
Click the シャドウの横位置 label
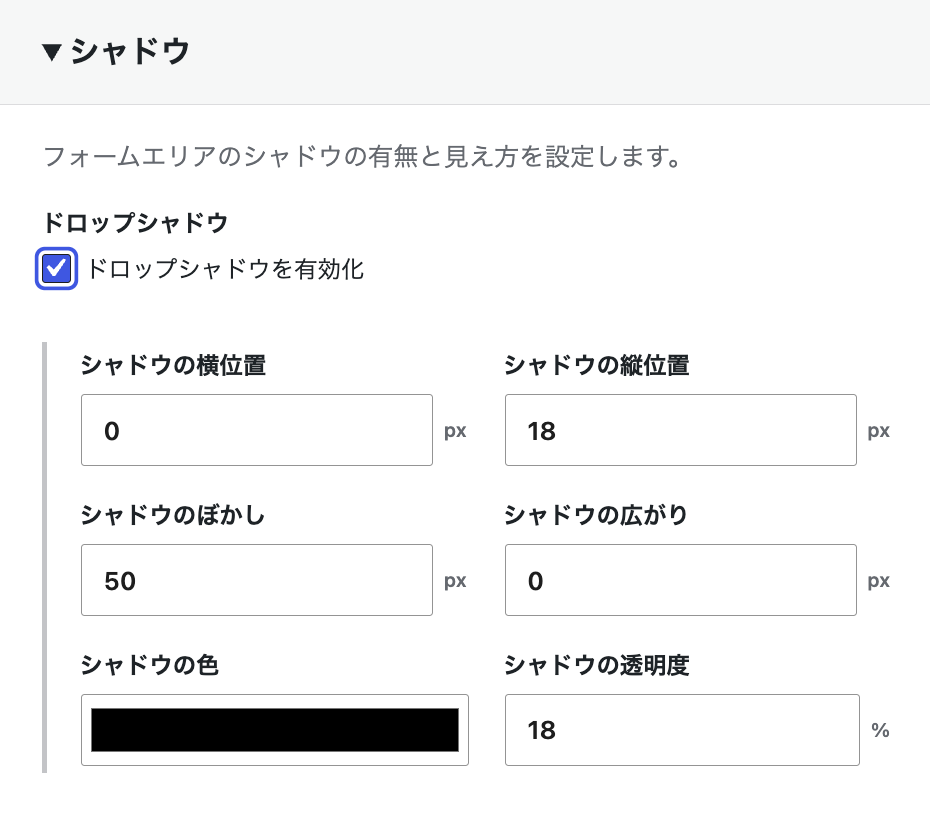(x=173, y=365)
